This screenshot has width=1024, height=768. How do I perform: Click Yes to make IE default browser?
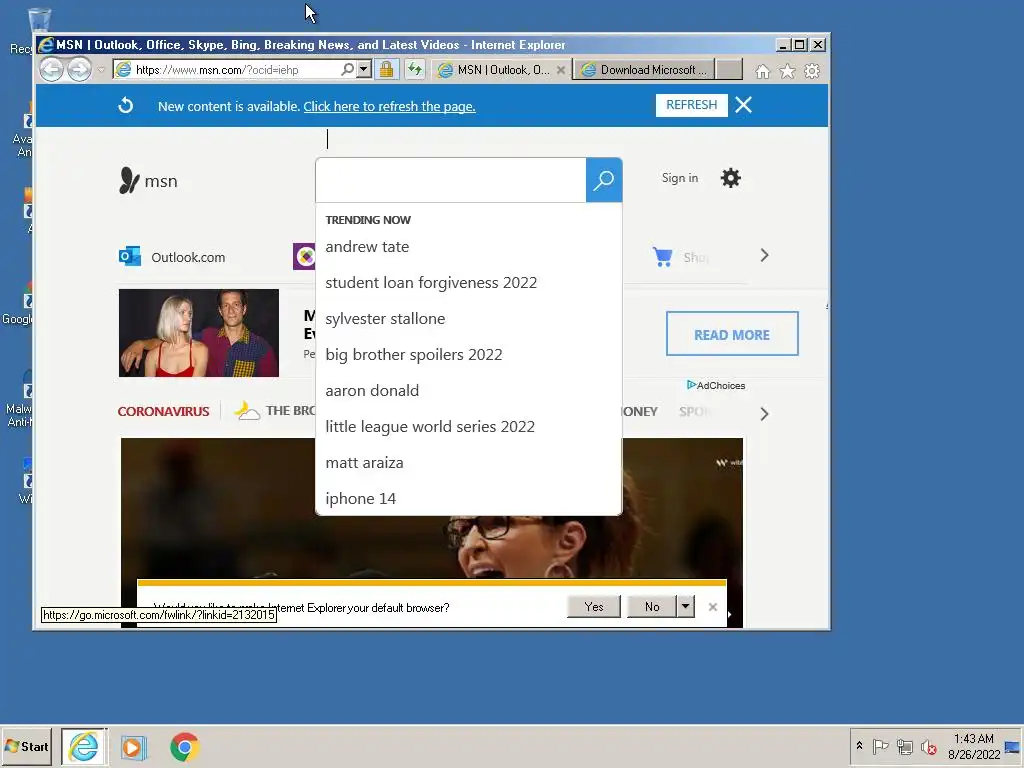594,607
